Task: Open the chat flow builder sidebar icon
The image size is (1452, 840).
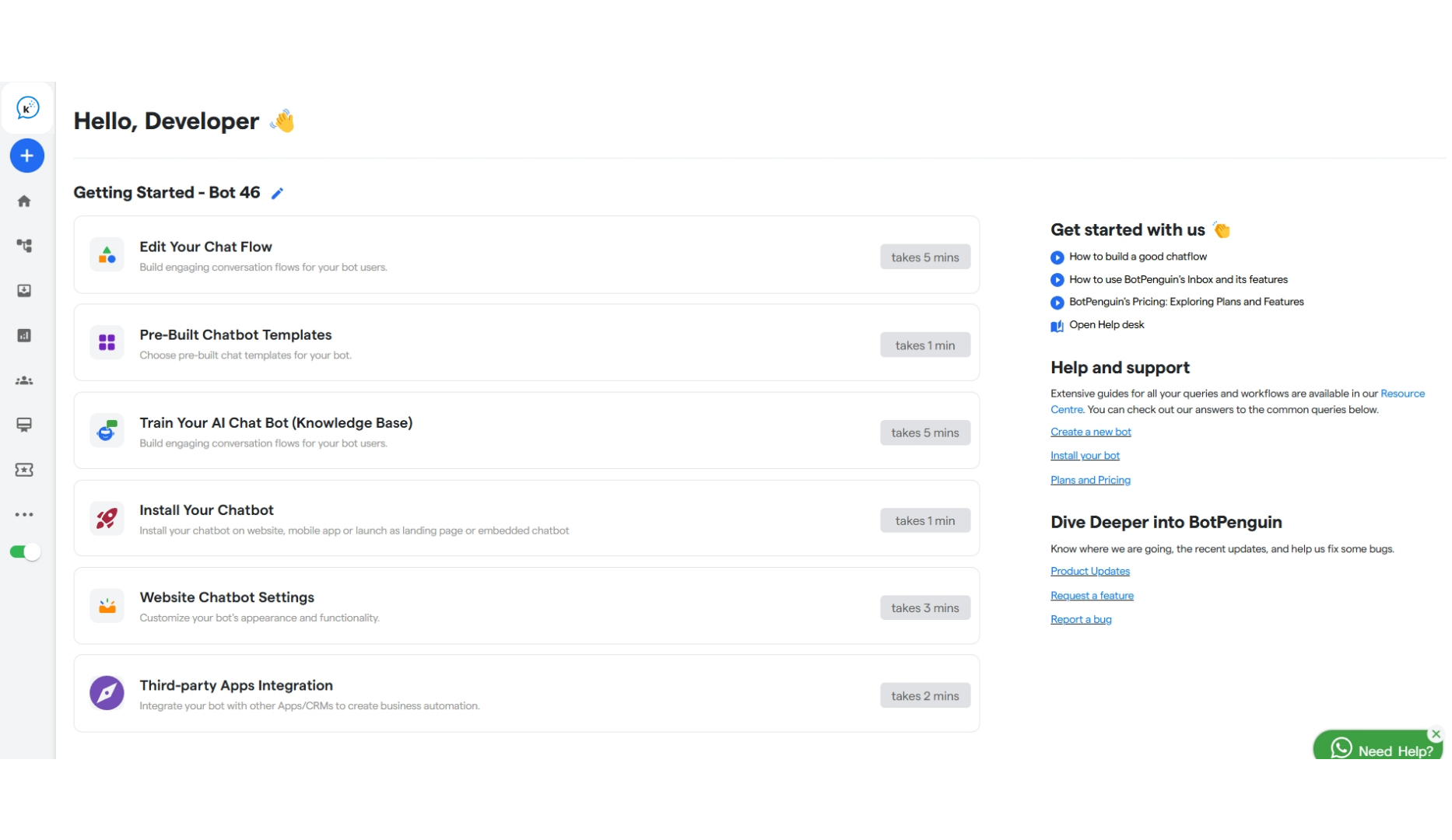Action: point(24,246)
